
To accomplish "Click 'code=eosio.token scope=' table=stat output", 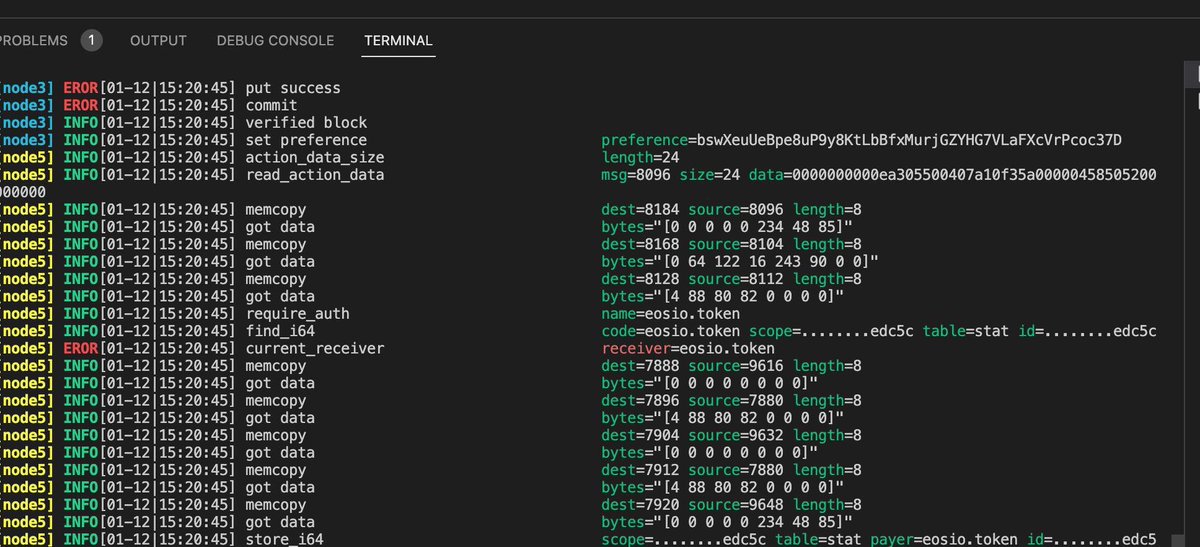I will pos(879,331).
